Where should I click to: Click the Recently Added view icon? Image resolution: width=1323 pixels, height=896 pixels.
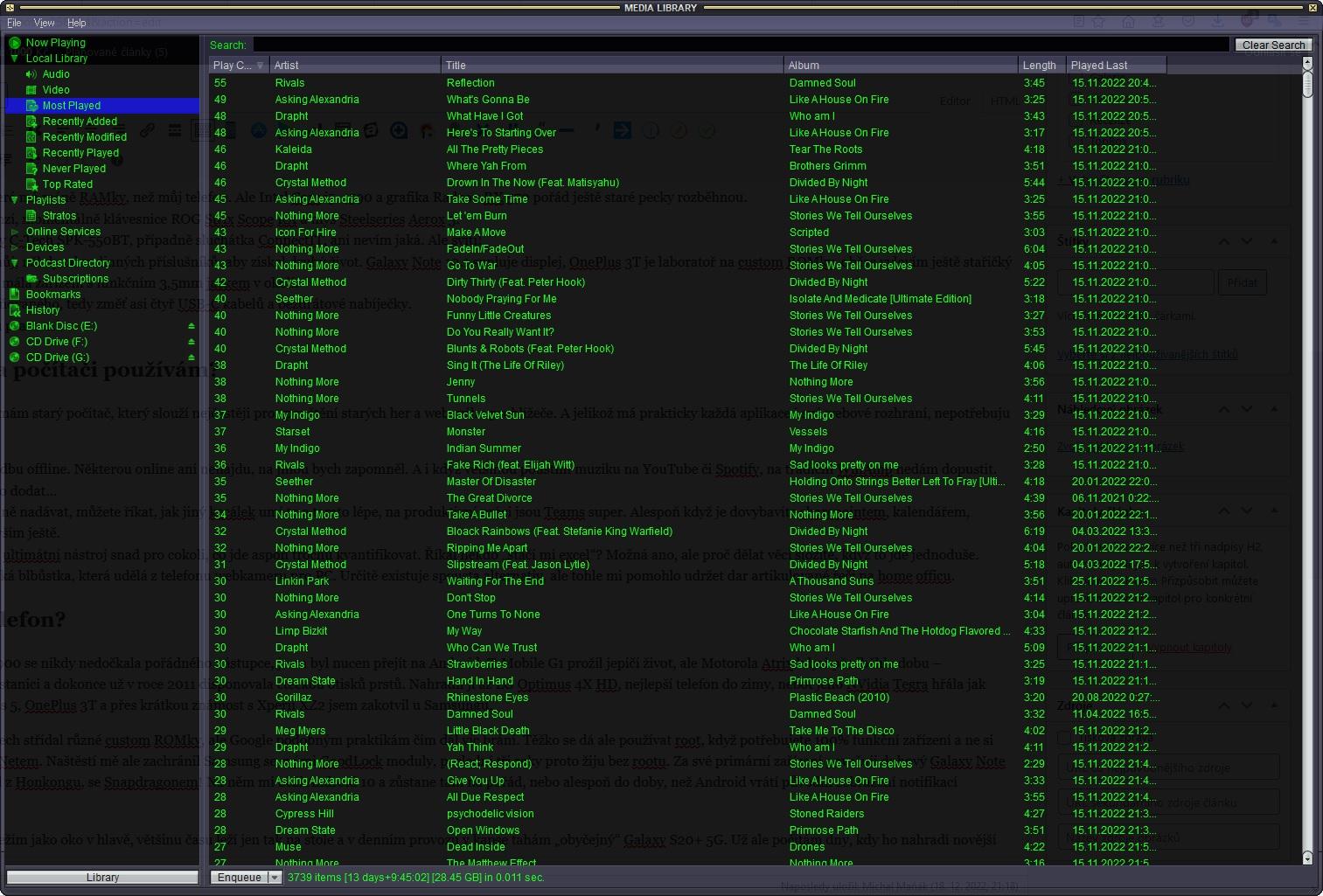click(31, 121)
